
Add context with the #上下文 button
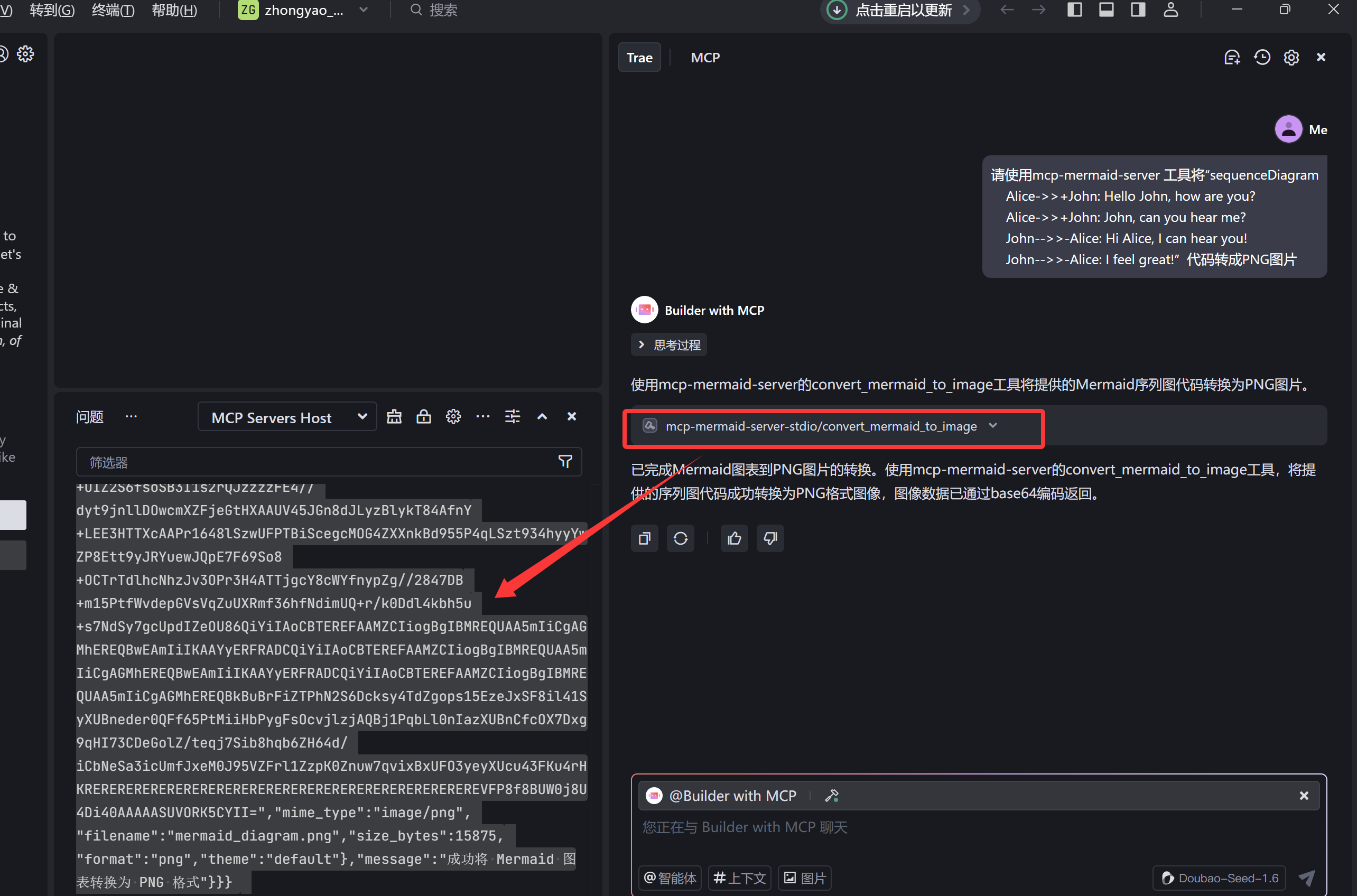[x=739, y=878]
